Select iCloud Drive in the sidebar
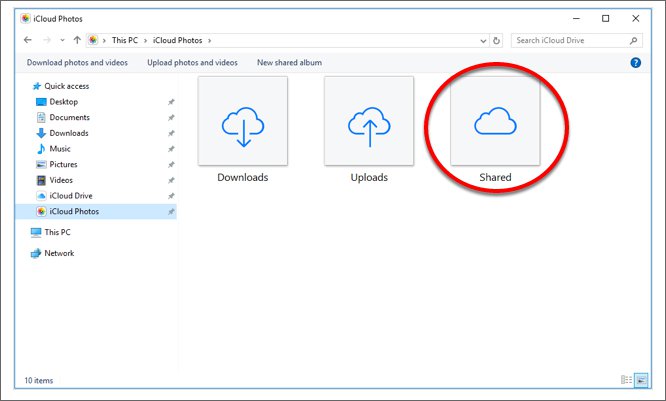The height and width of the screenshot is (401, 666). (64, 196)
